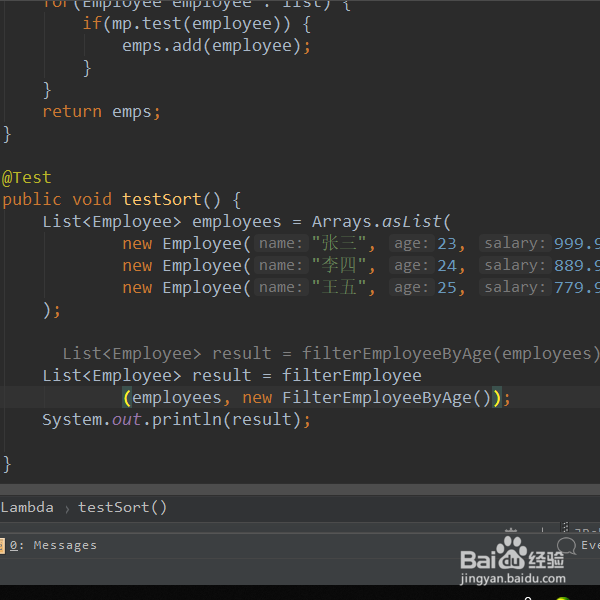Viewport: 600px width, 600px height.
Task: Click the @Test annotation
Action: coord(26,178)
